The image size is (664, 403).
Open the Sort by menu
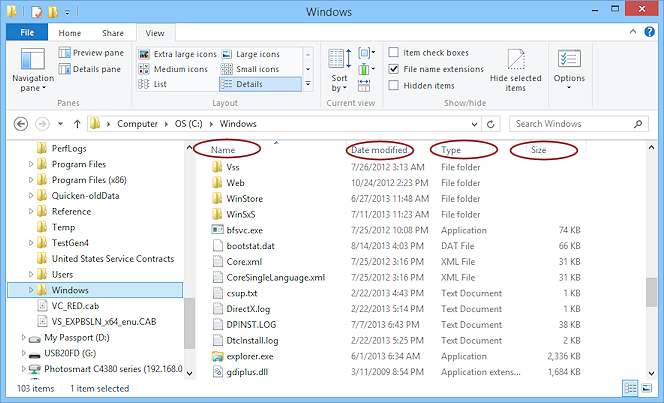[339, 70]
